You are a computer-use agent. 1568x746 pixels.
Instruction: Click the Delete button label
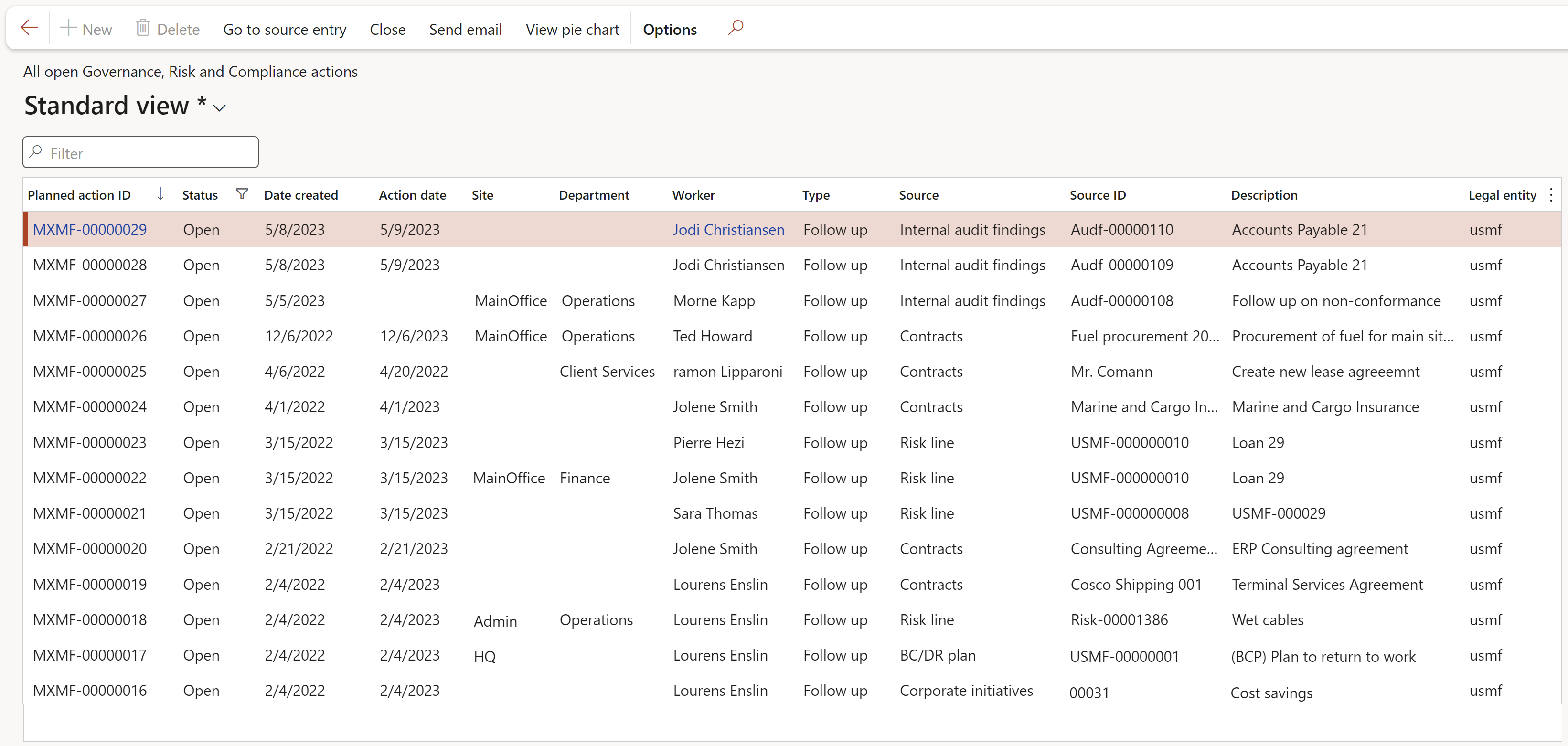178,29
